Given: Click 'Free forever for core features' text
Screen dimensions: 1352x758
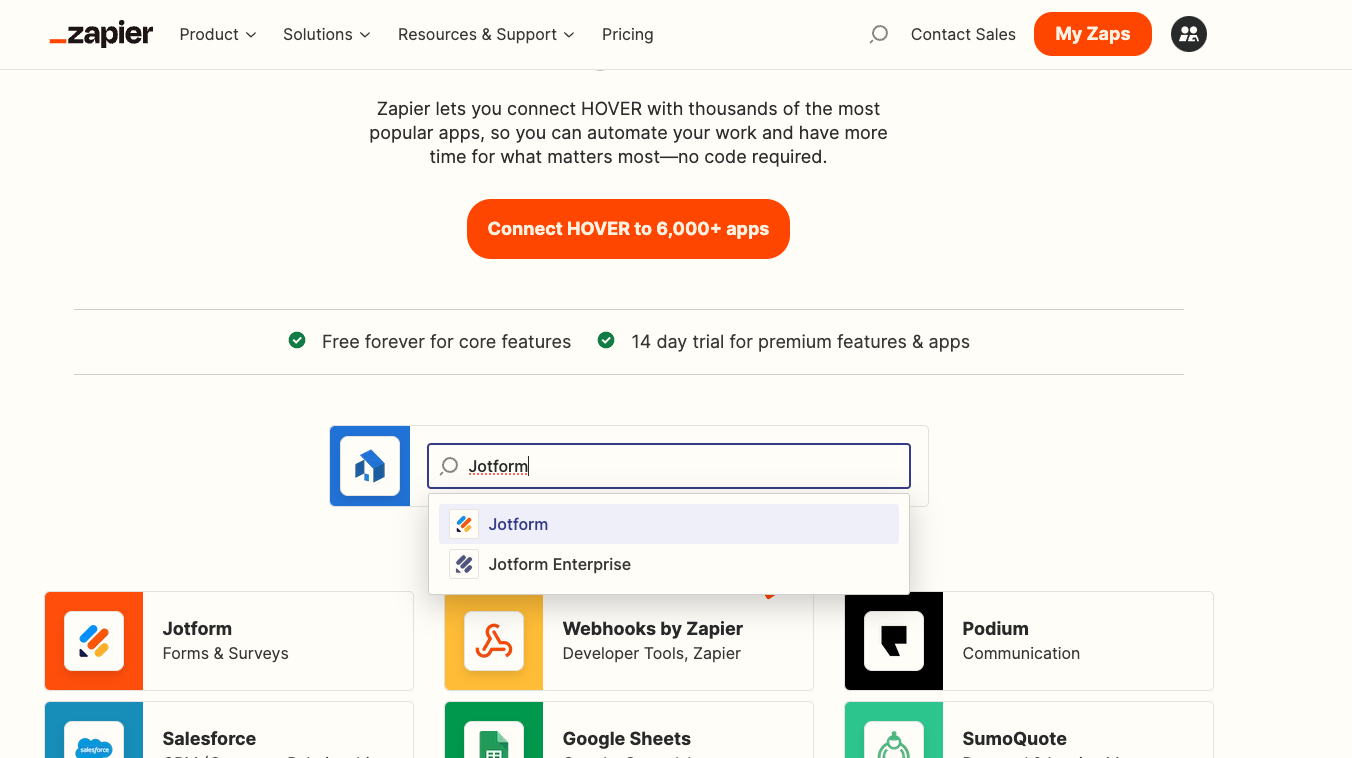Looking at the screenshot, I should pos(446,342).
